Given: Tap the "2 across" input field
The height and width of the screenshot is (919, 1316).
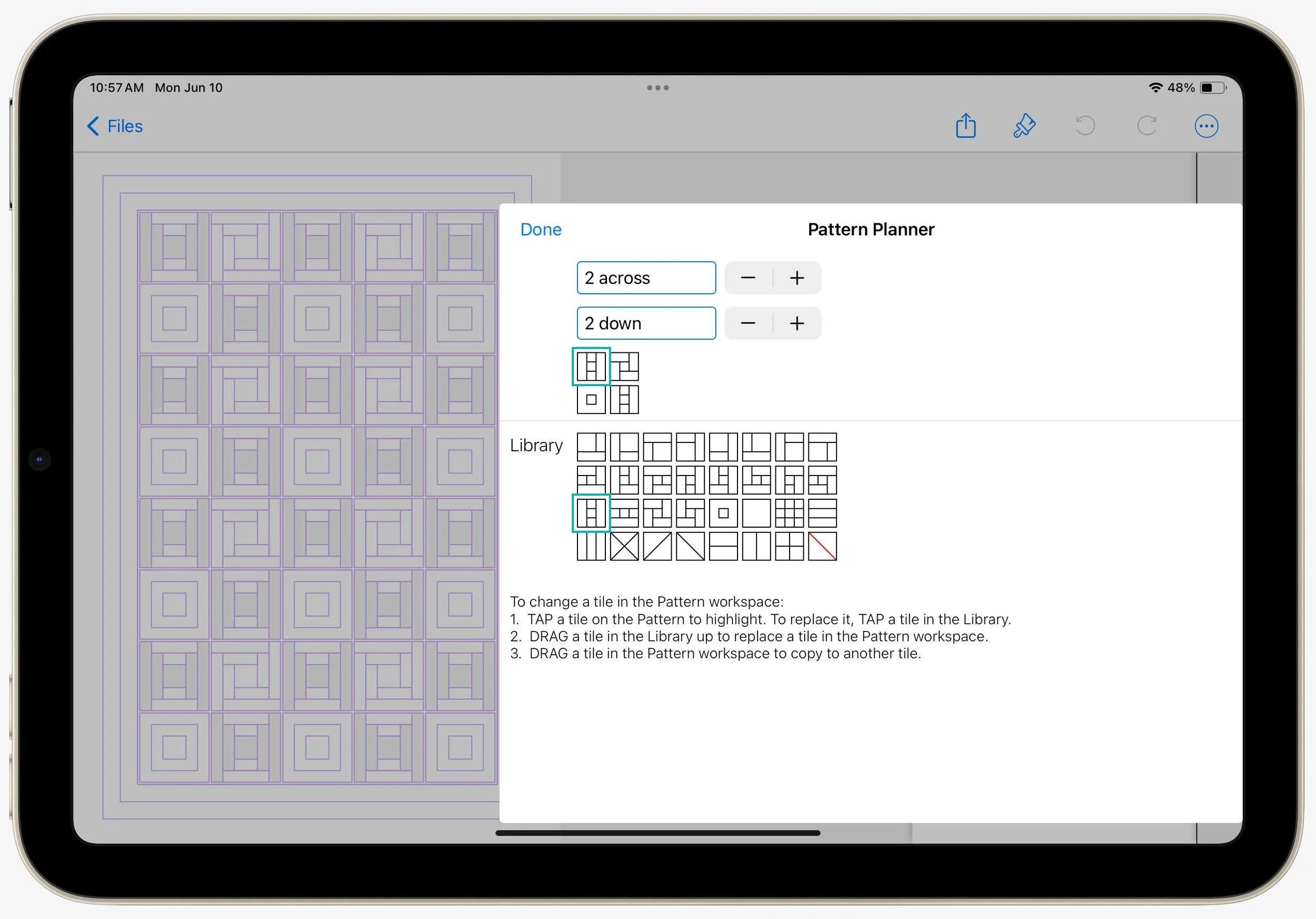Looking at the screenshot, I should pos(646,278).
